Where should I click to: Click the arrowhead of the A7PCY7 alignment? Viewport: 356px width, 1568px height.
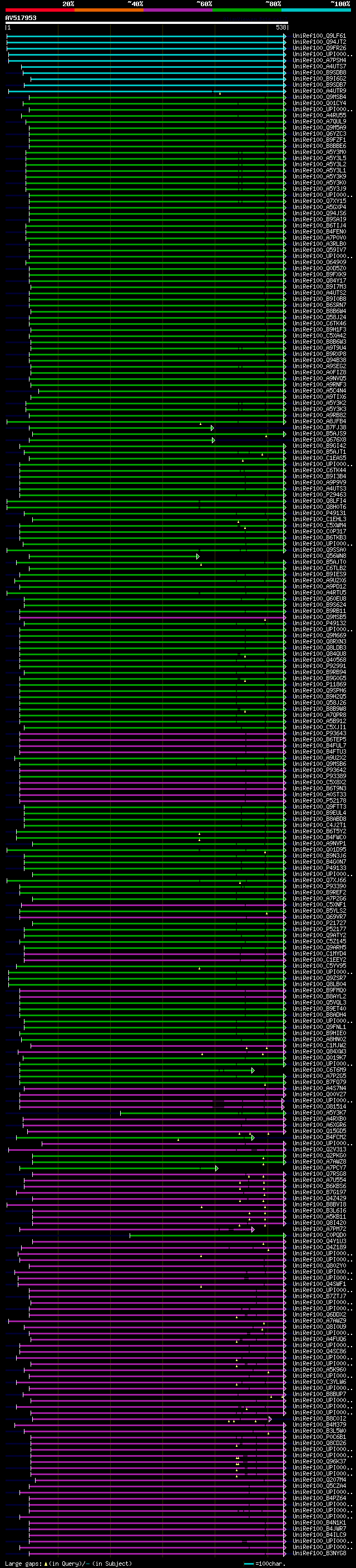[216, 1168]
